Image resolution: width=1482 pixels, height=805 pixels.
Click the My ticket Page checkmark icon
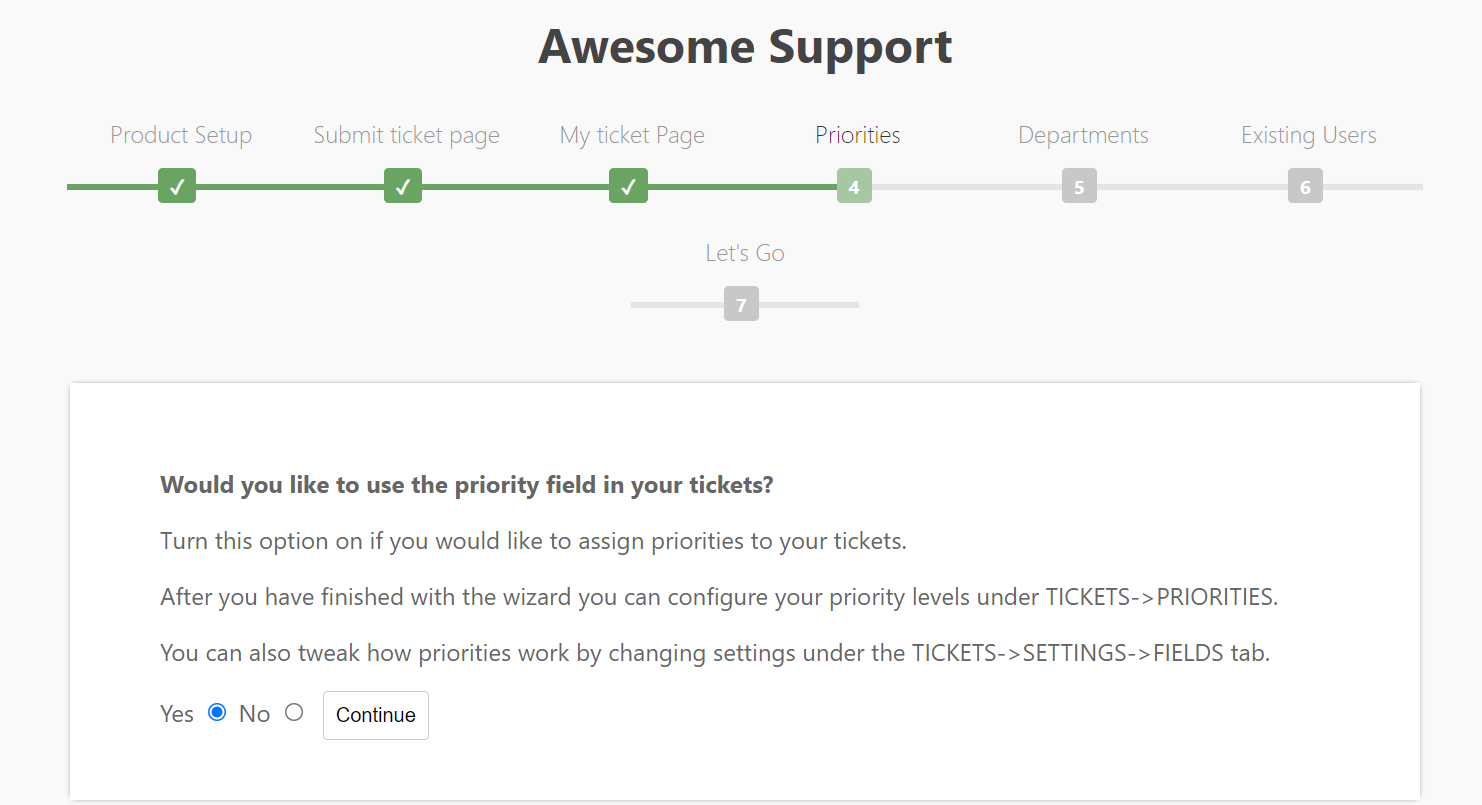(x=628, y=186)
